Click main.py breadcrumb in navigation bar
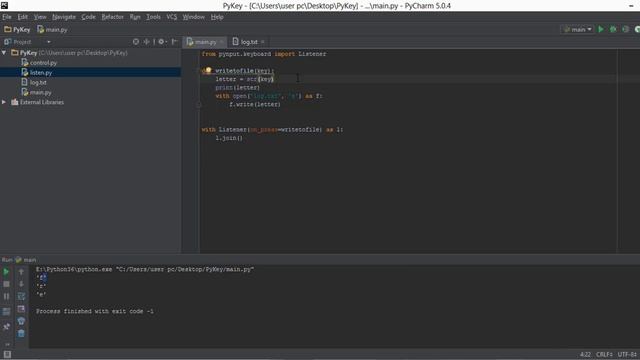 (52, 29)
